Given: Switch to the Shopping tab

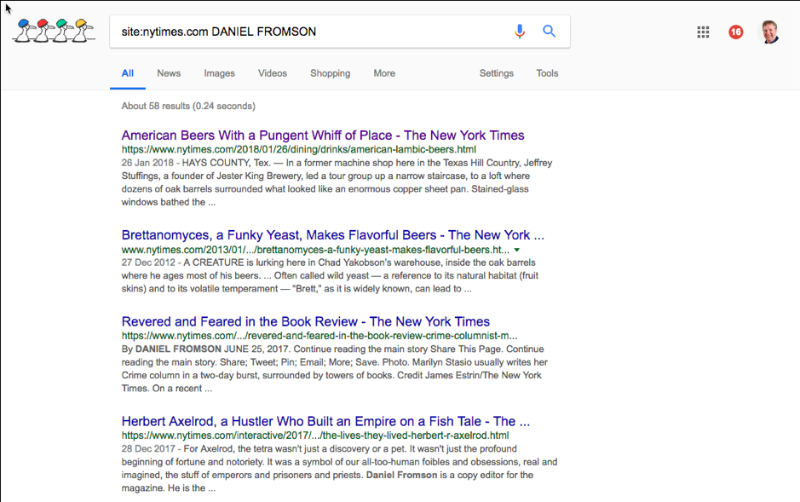Looking at the screenshot, I should point(330,73).
